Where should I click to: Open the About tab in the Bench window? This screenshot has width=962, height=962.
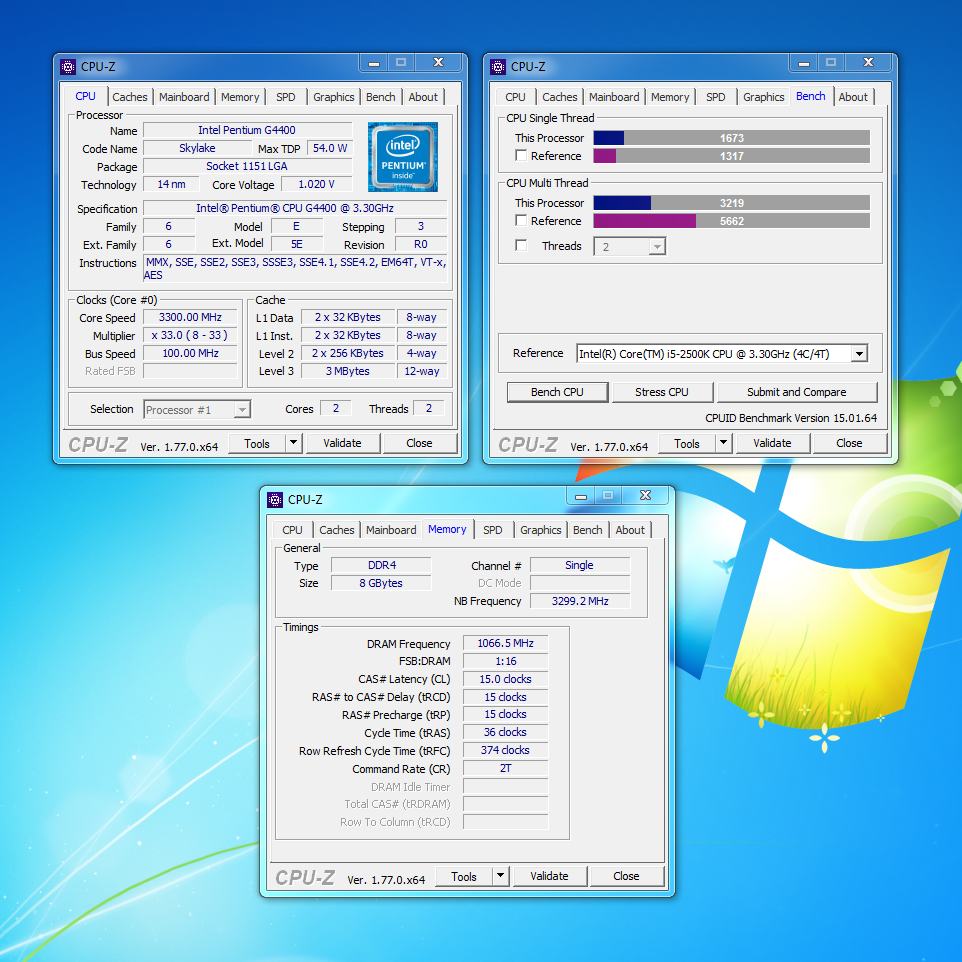click(x=853, y=97)
